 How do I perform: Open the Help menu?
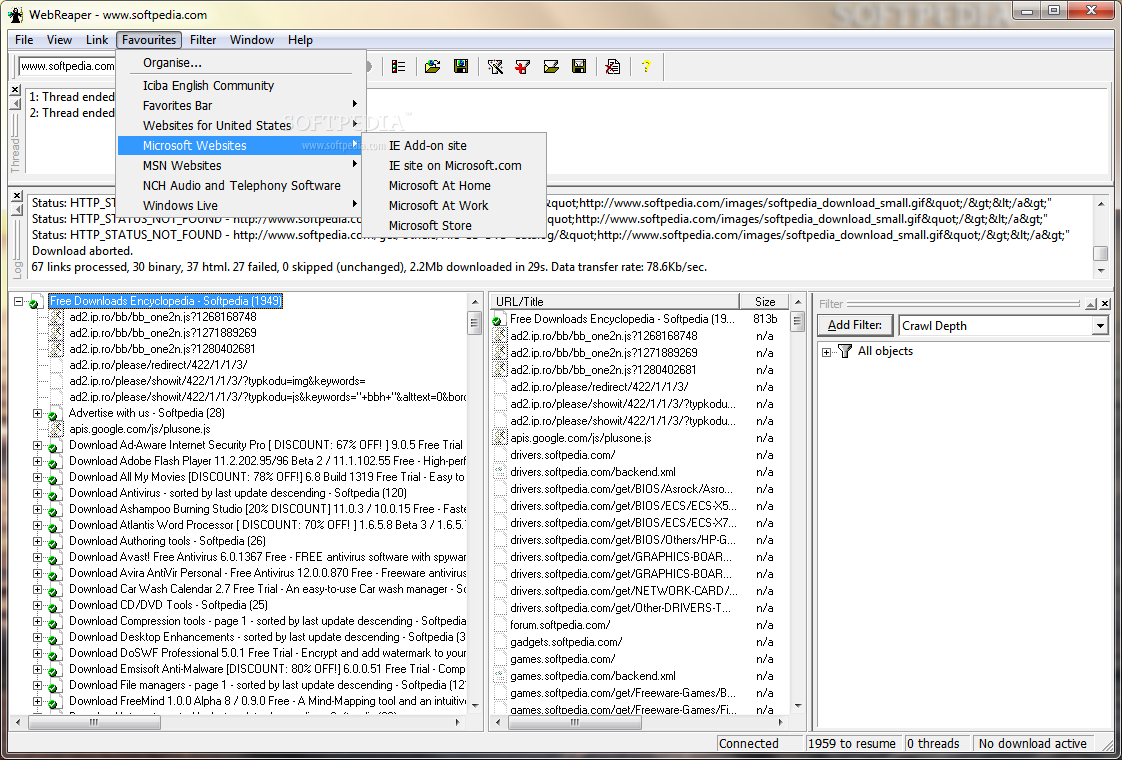click(301, 40)
